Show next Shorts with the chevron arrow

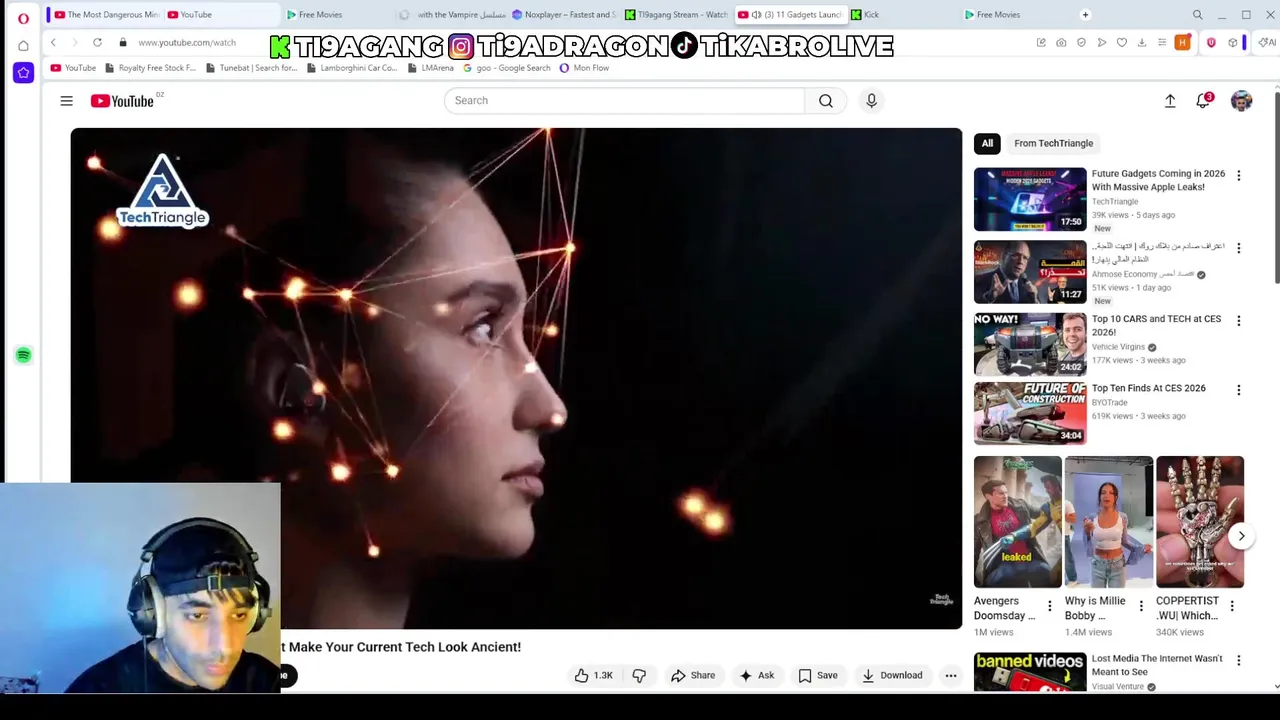coord(1241,536)
